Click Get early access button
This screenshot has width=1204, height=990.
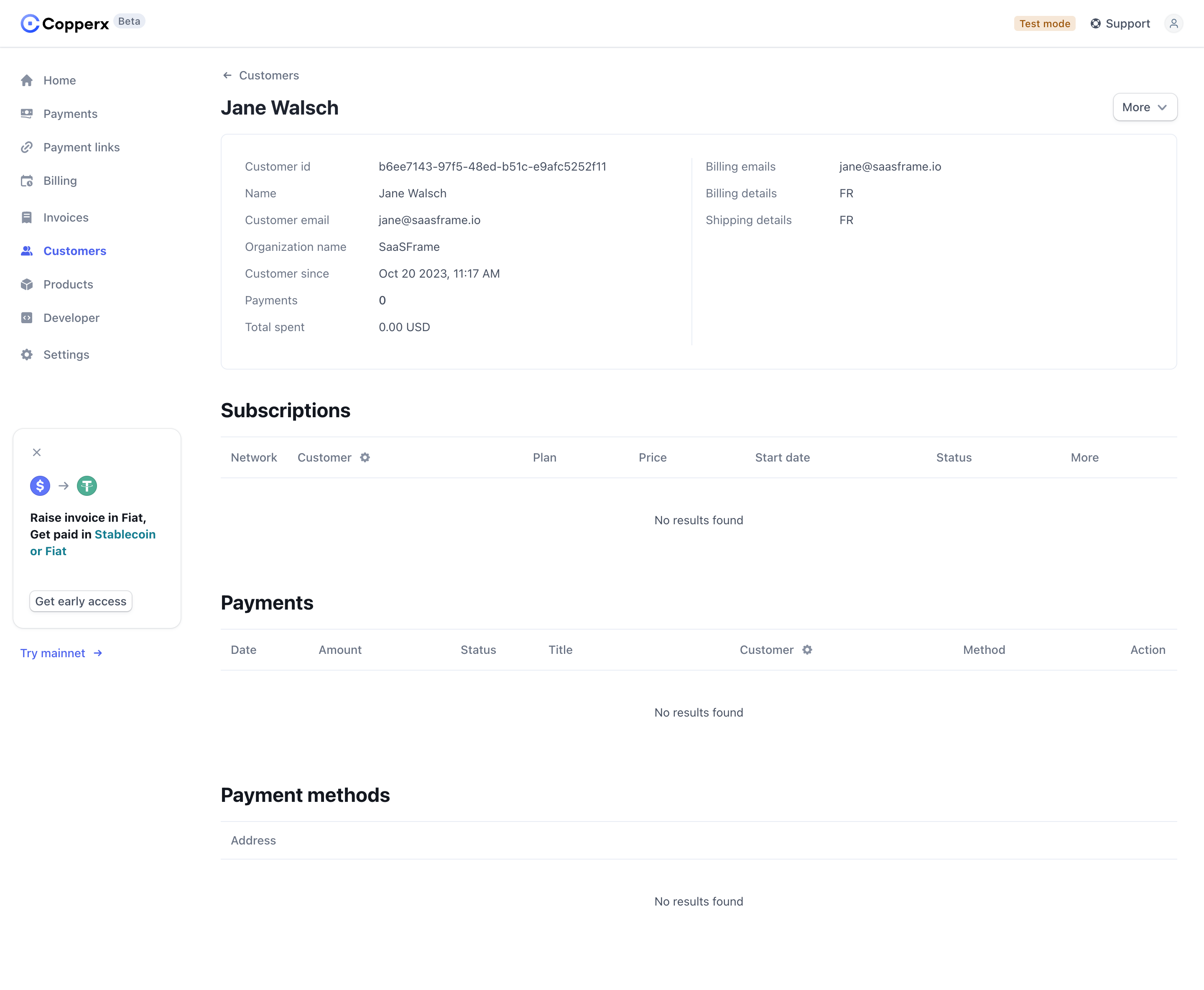coord(80,601)
